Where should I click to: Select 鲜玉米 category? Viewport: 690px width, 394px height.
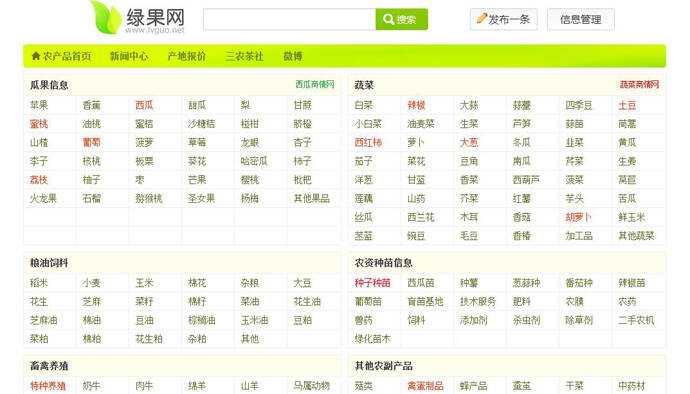(631, 217)
